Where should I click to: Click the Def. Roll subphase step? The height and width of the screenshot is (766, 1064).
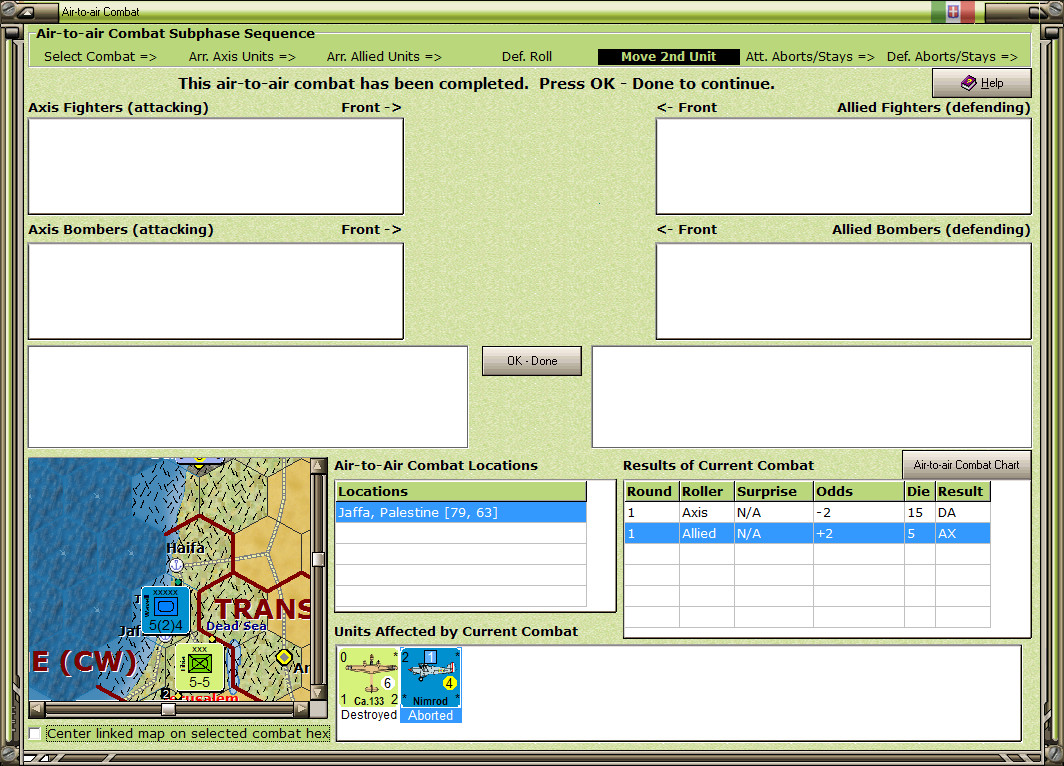(x=527, y=57)
